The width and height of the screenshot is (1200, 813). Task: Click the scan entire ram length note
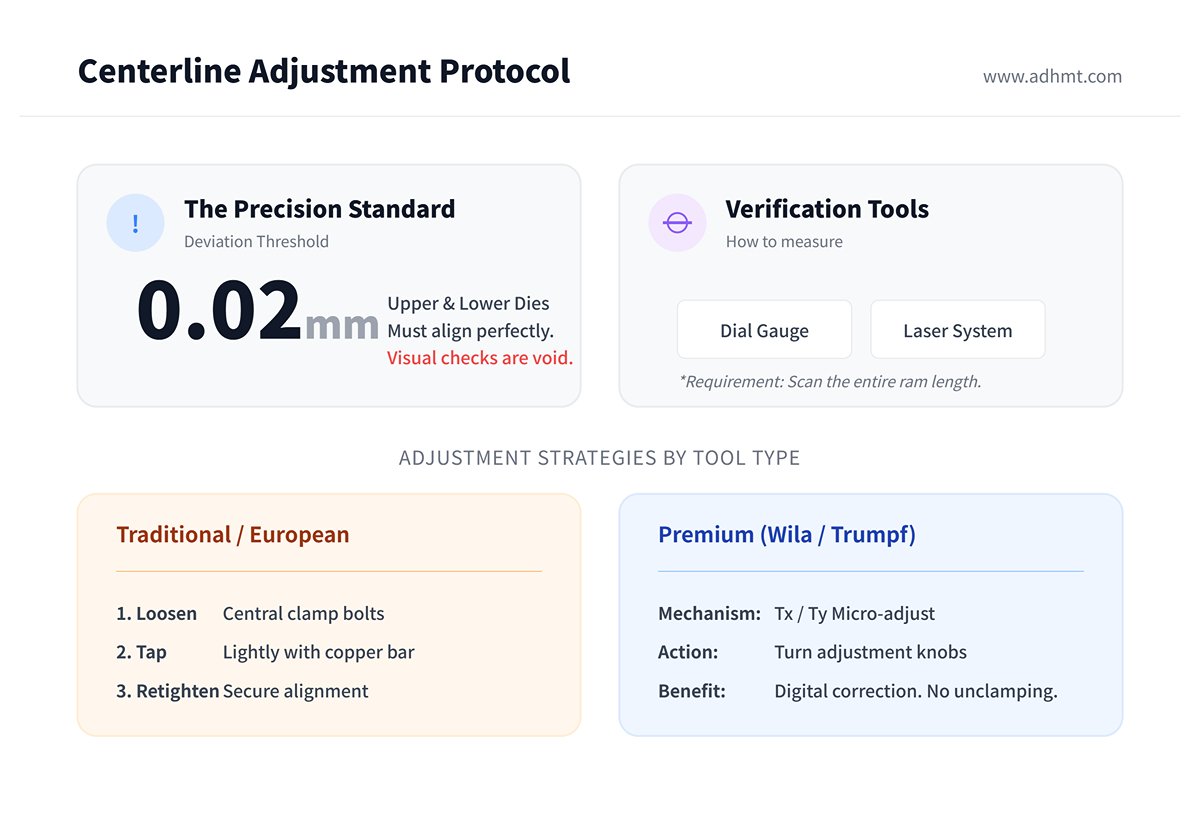tap(829, 381)
